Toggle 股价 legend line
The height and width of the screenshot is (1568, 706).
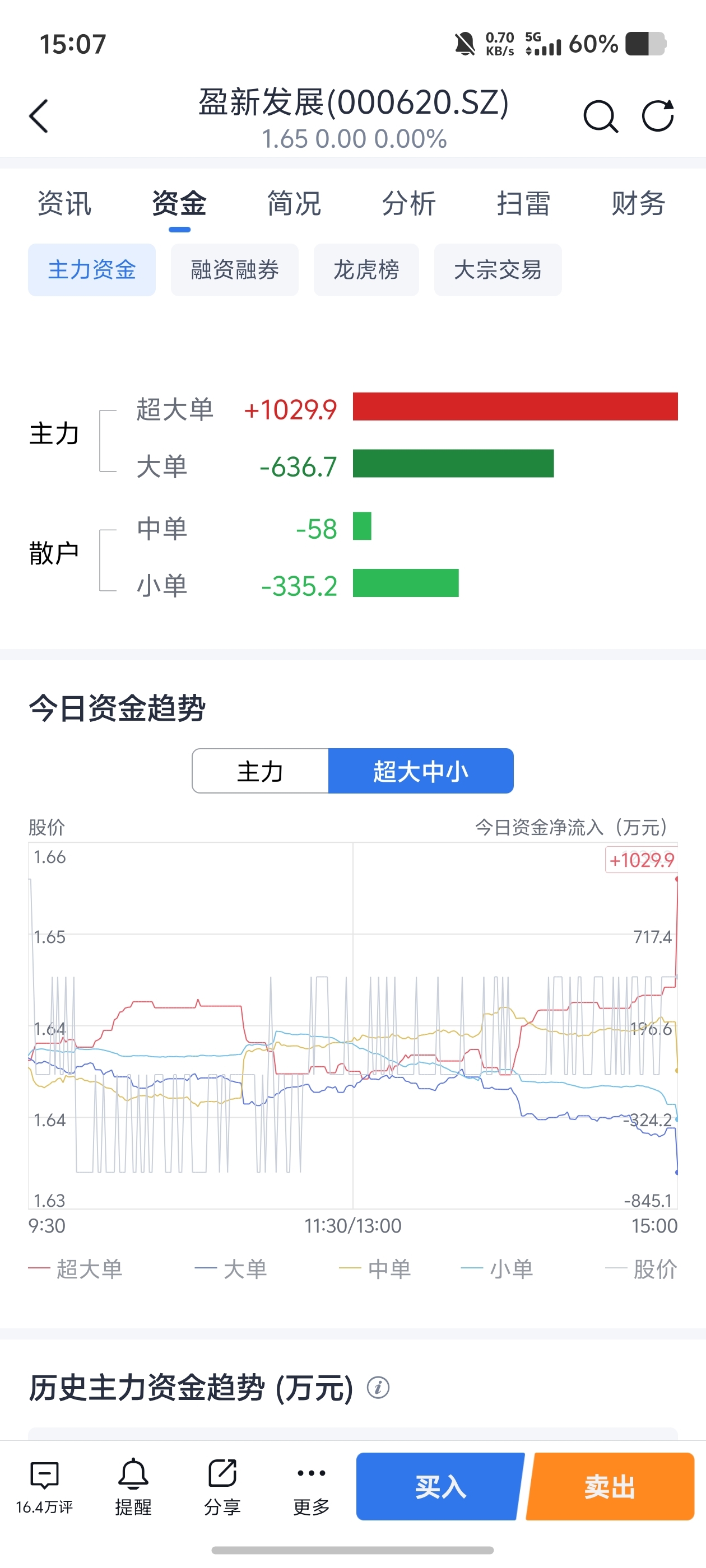click(x=641, y=1268)
